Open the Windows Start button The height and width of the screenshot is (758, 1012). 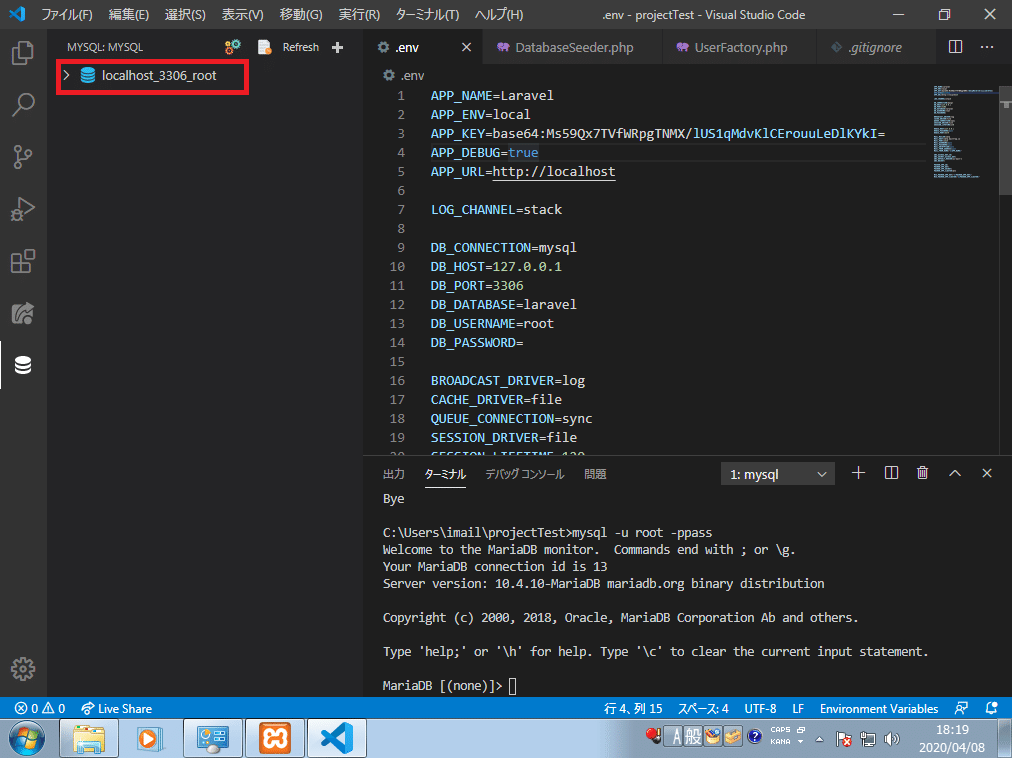coord(26,738)
